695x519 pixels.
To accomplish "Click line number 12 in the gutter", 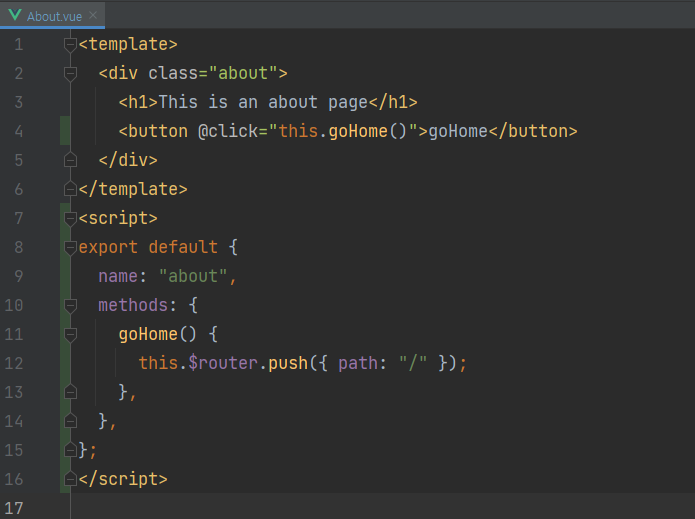I will click(14, 363).
